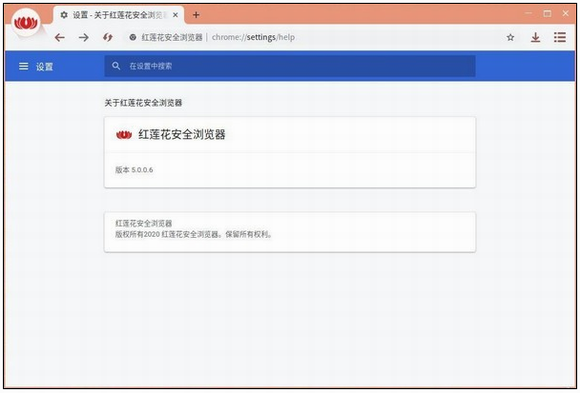Minimize the browser window

pyautogui.click(x=528, y=13)
